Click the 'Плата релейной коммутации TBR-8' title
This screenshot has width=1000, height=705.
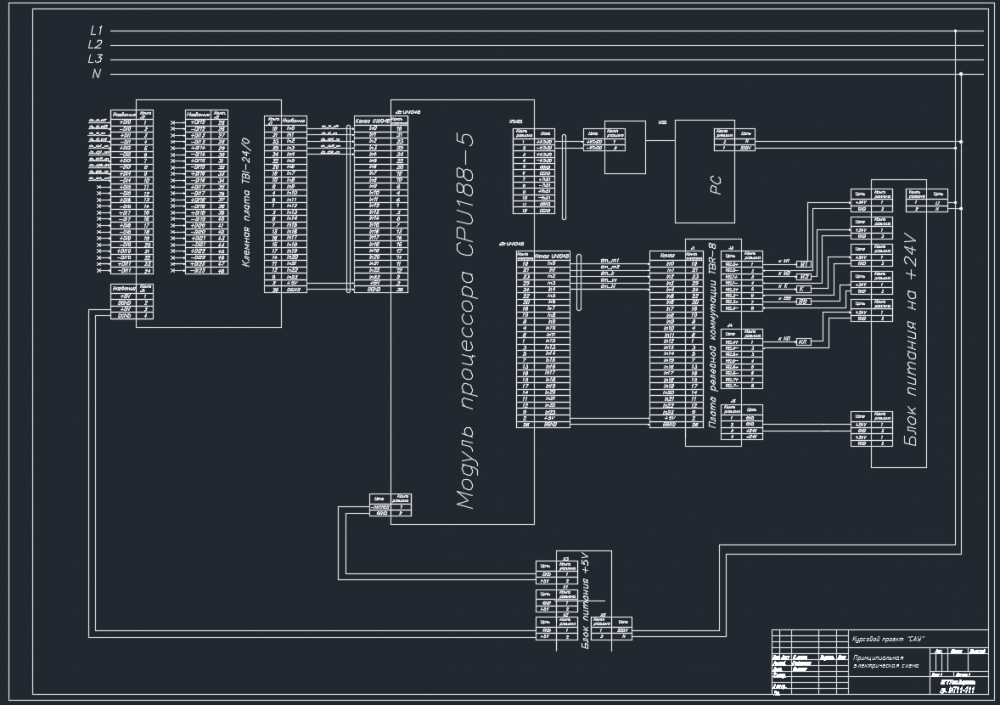pyautogui.click(x=713, y=335)
